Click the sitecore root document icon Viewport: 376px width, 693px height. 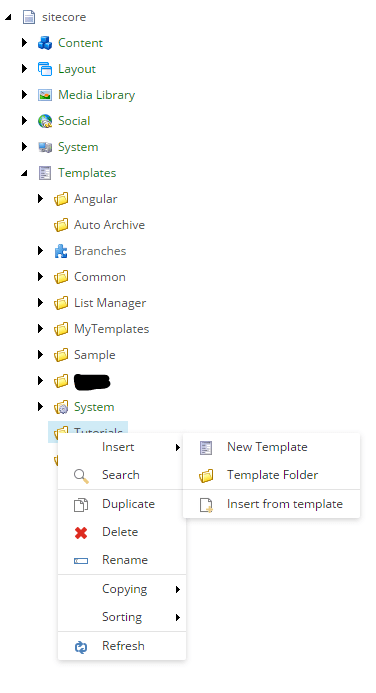pyautogui.click(x=29, y=17)
